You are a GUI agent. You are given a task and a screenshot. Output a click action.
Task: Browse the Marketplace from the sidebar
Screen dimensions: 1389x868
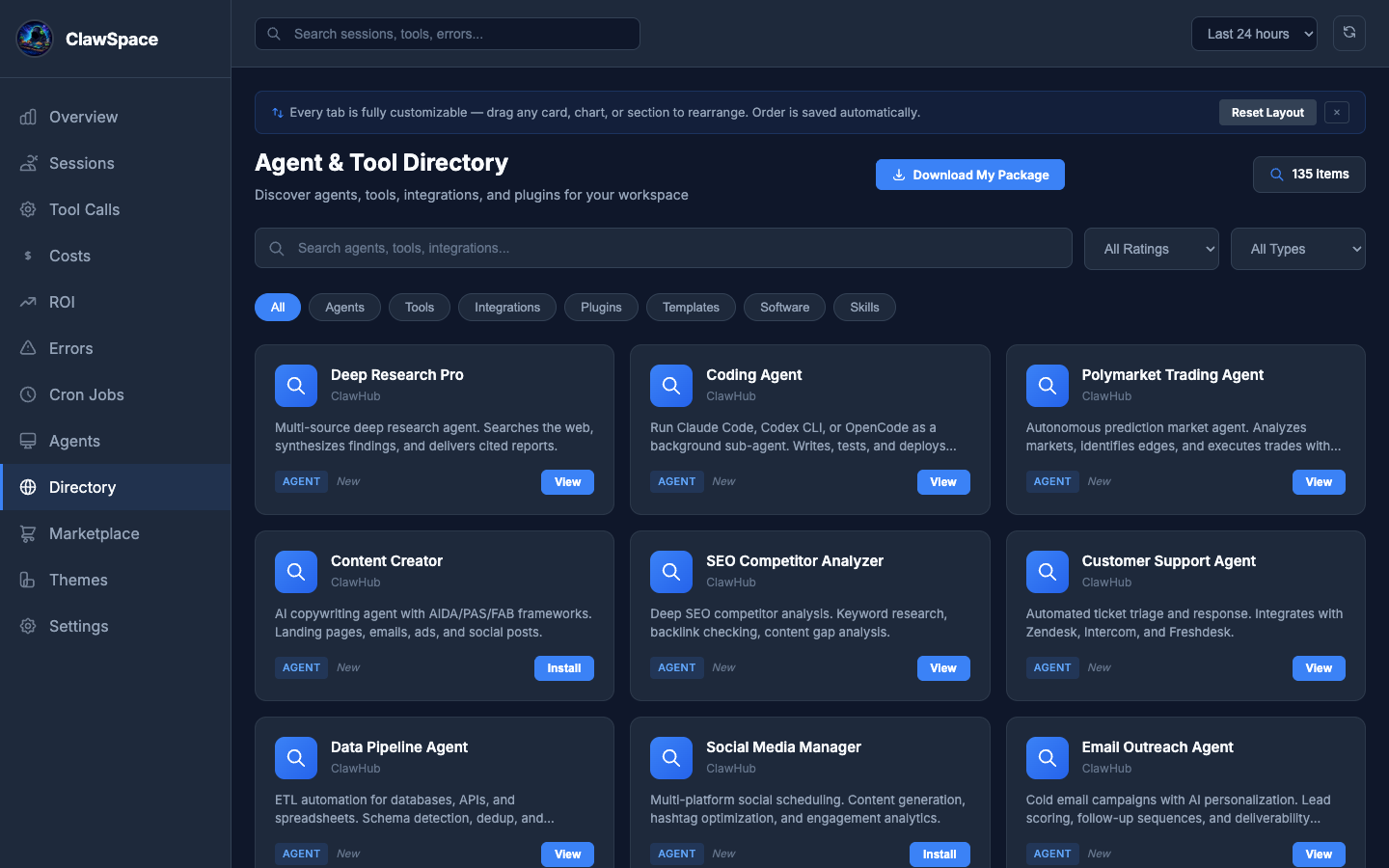pos(94,533)
